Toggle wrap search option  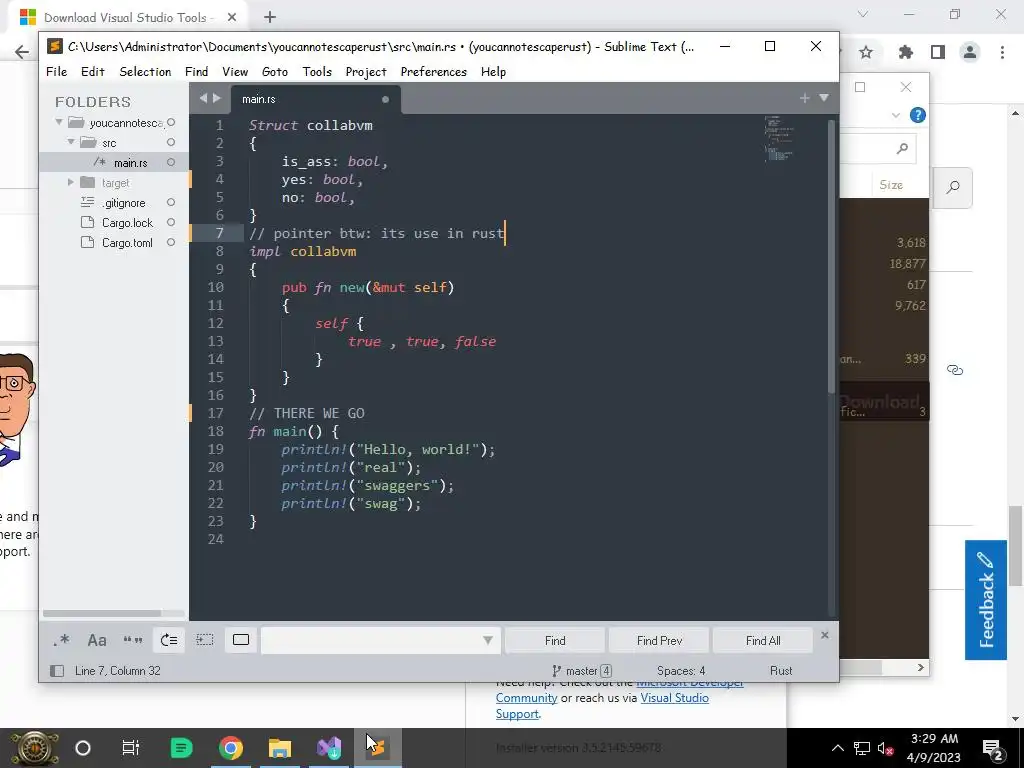coord(169,640)
